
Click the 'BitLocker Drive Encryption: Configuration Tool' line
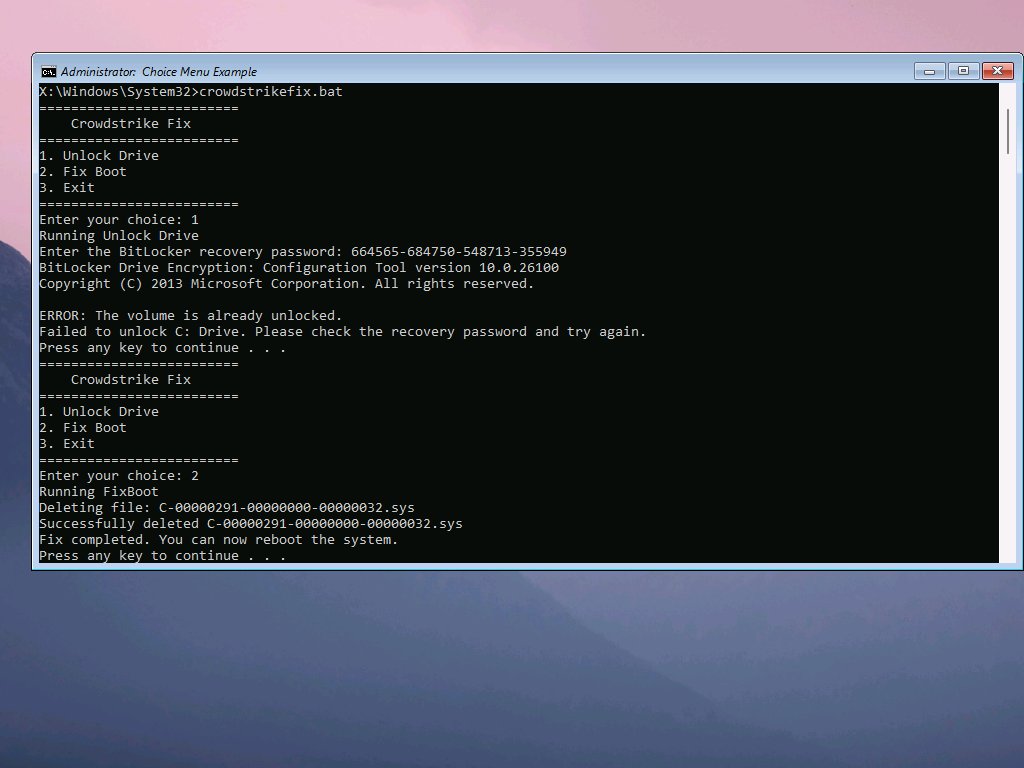(x=299, y=268)
